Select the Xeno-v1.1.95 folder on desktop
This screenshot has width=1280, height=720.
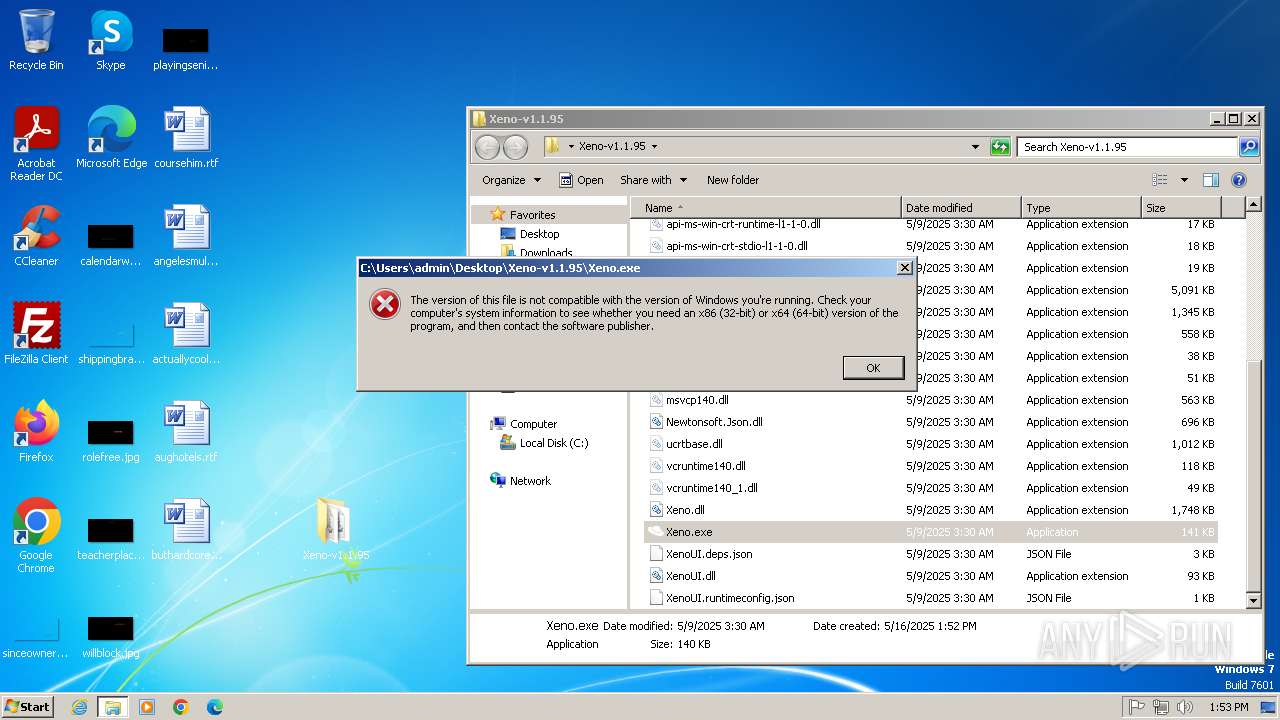pyautogui.click(x=336, y=530)
